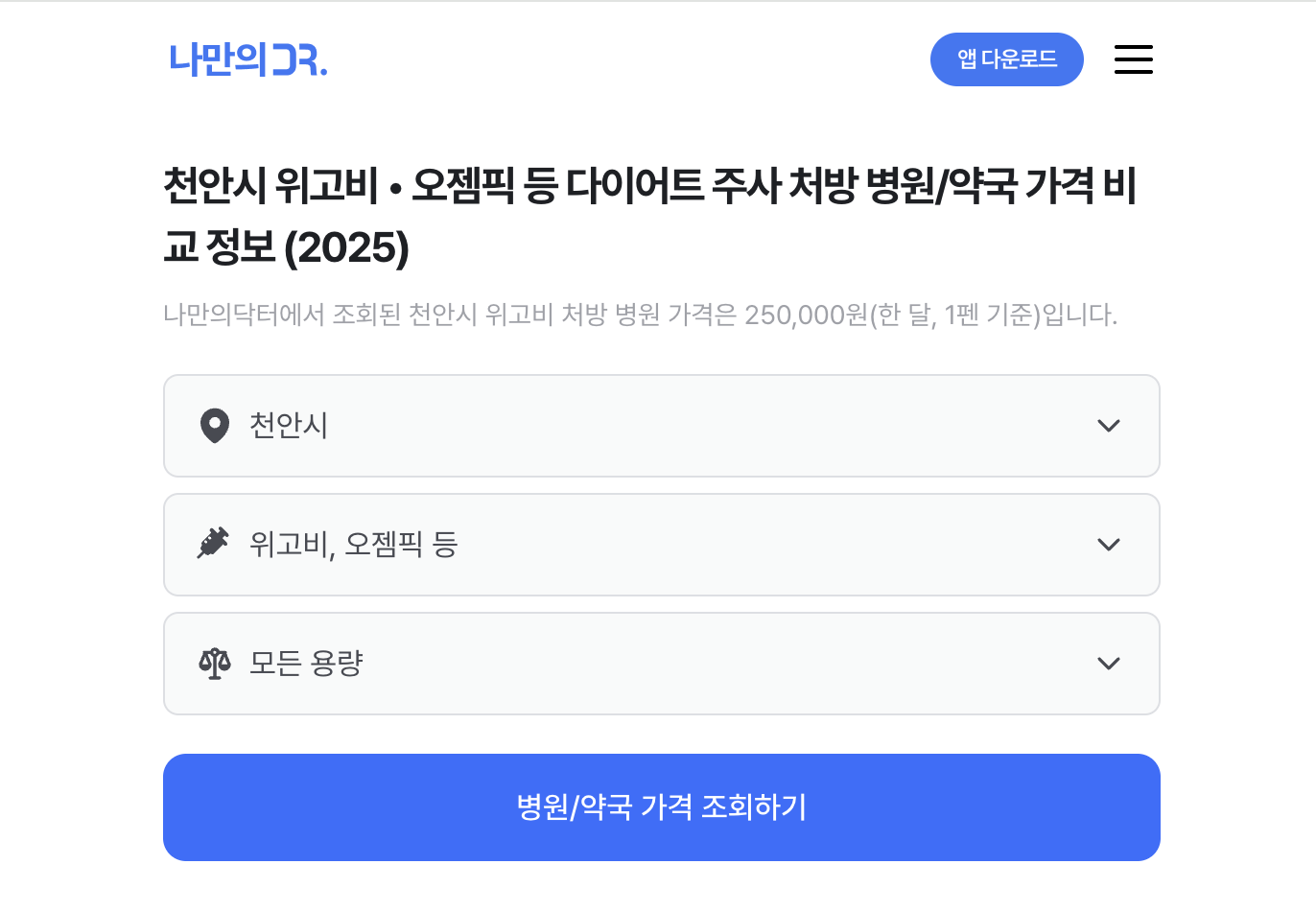Open the 천안시 region dropdown
Image resolution: width=1316 pixels, height=911 pixels.
pos(662,426)
